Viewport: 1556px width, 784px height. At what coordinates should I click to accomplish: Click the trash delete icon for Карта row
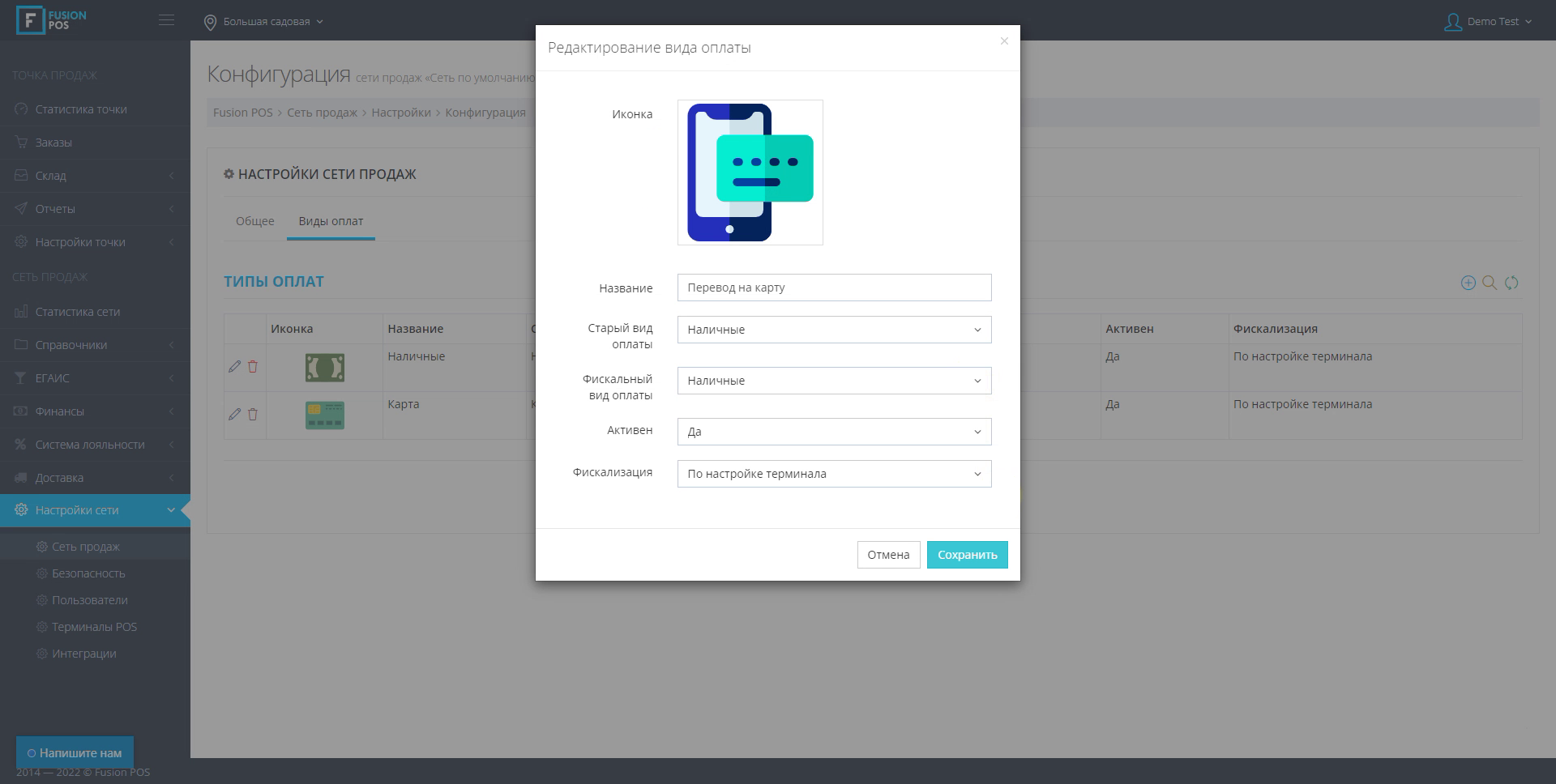(x=253, y=415)
